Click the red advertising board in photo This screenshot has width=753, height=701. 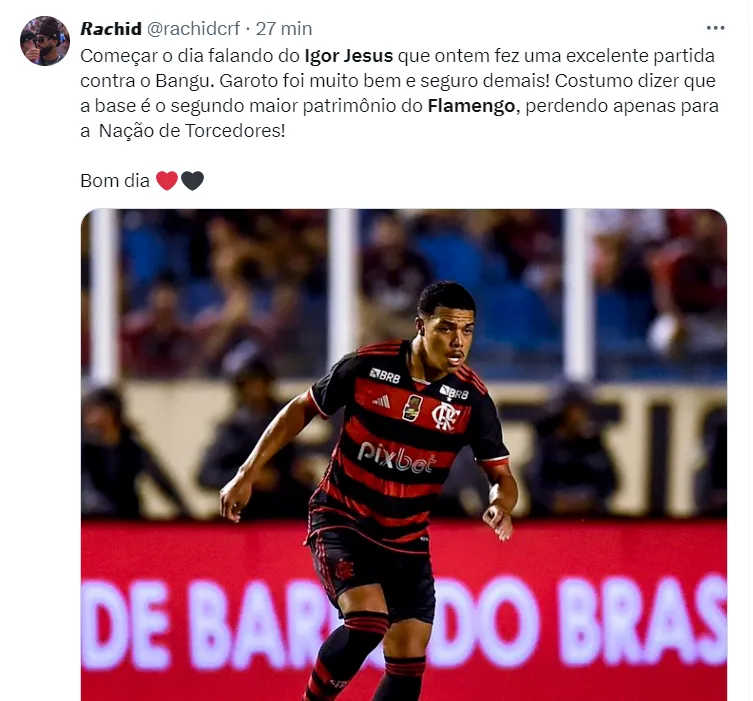[403, 610]
